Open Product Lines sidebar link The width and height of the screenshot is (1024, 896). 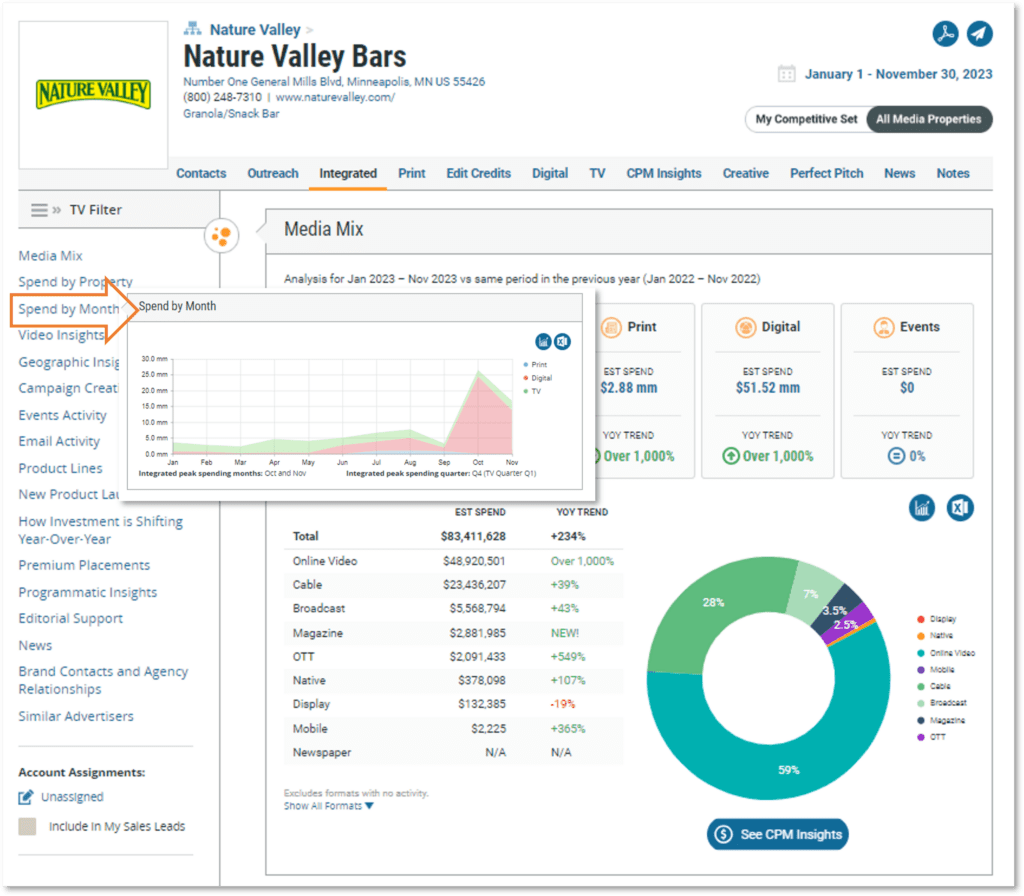click(60, 468)
